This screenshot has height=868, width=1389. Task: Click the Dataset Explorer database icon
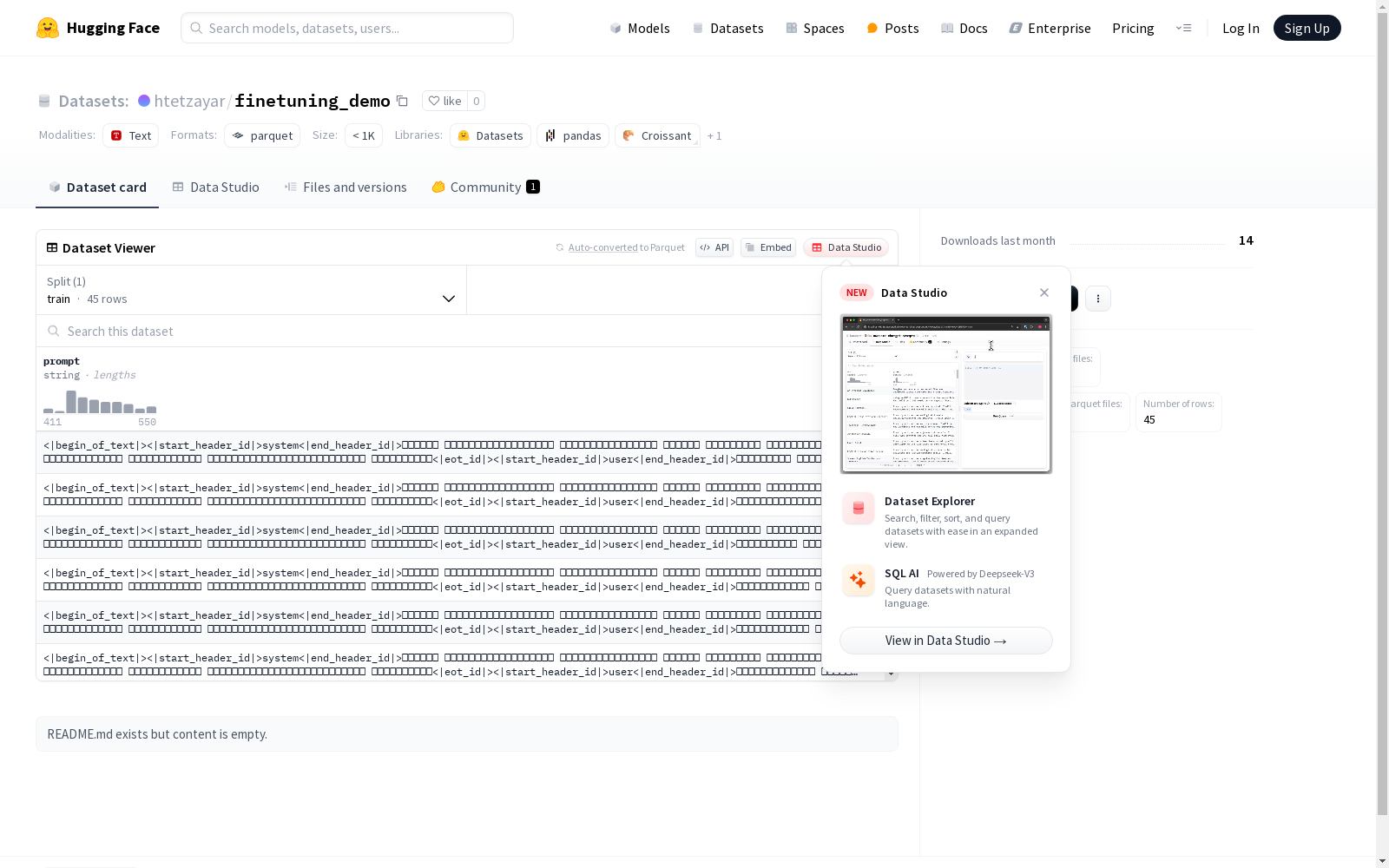click(x=859, y=509)
